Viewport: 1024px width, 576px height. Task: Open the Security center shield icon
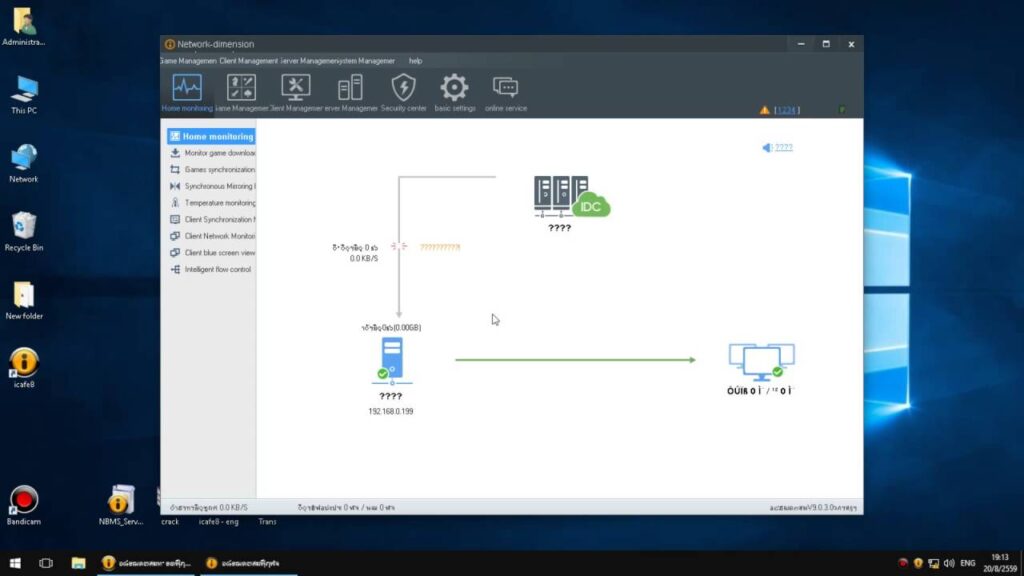[404, 92]
